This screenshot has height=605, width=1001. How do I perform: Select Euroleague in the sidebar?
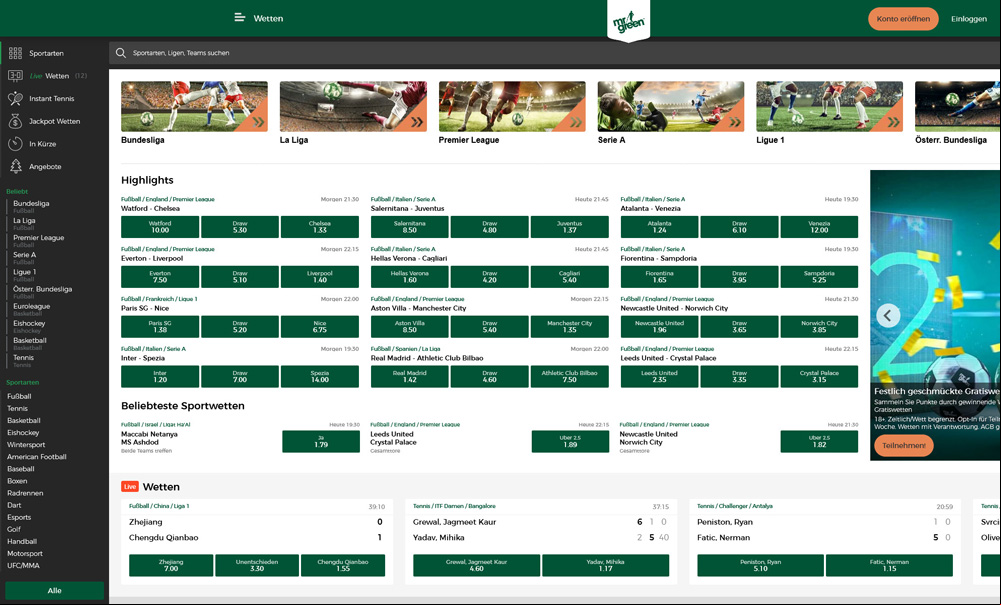click(31, 306)
